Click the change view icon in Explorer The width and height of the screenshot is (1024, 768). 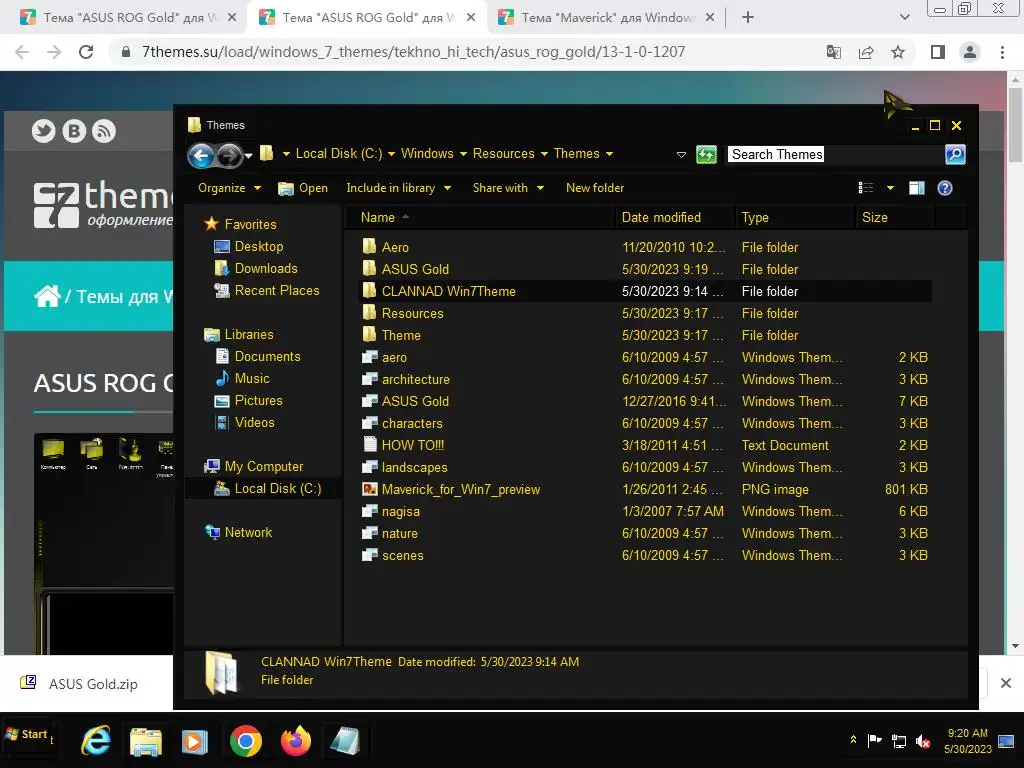click(866, 188)
